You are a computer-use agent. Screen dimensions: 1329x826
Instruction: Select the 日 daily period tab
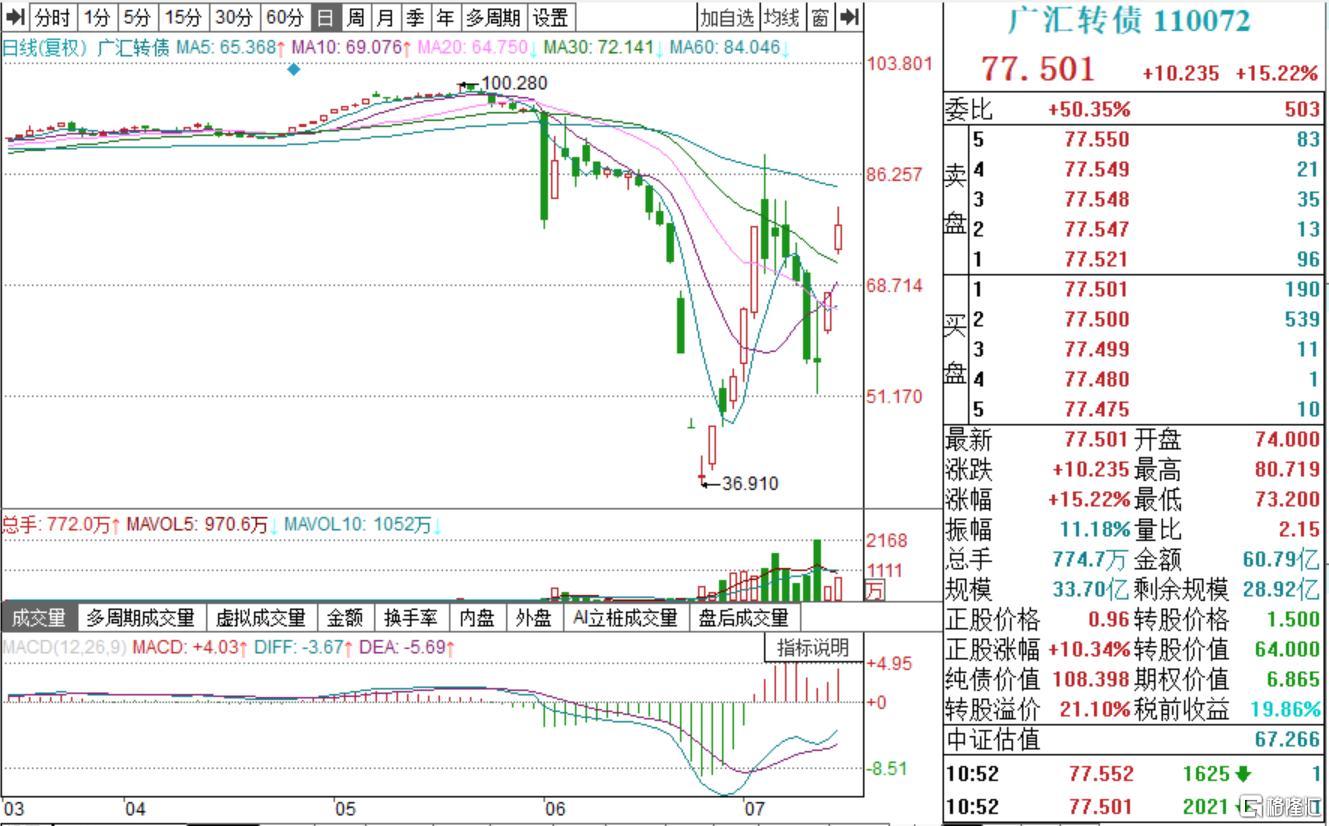click(x=325, y=17)
